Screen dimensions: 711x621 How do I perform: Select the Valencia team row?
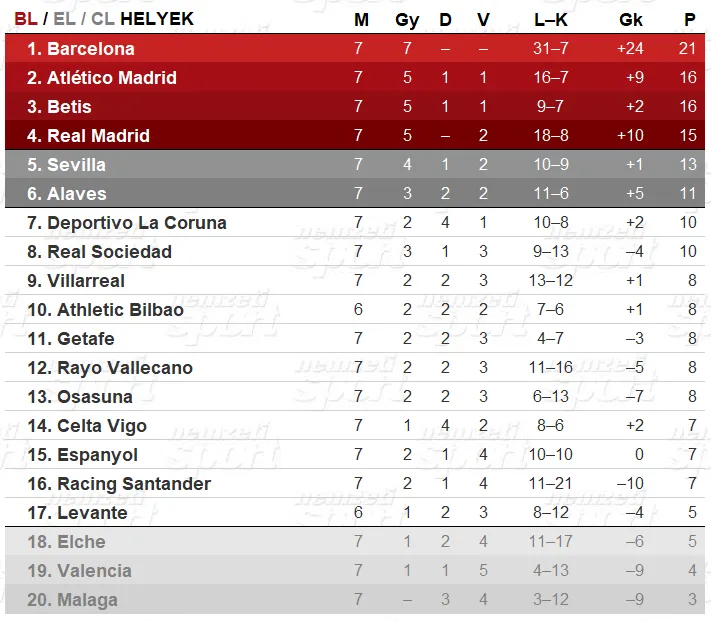click(355, 570)
